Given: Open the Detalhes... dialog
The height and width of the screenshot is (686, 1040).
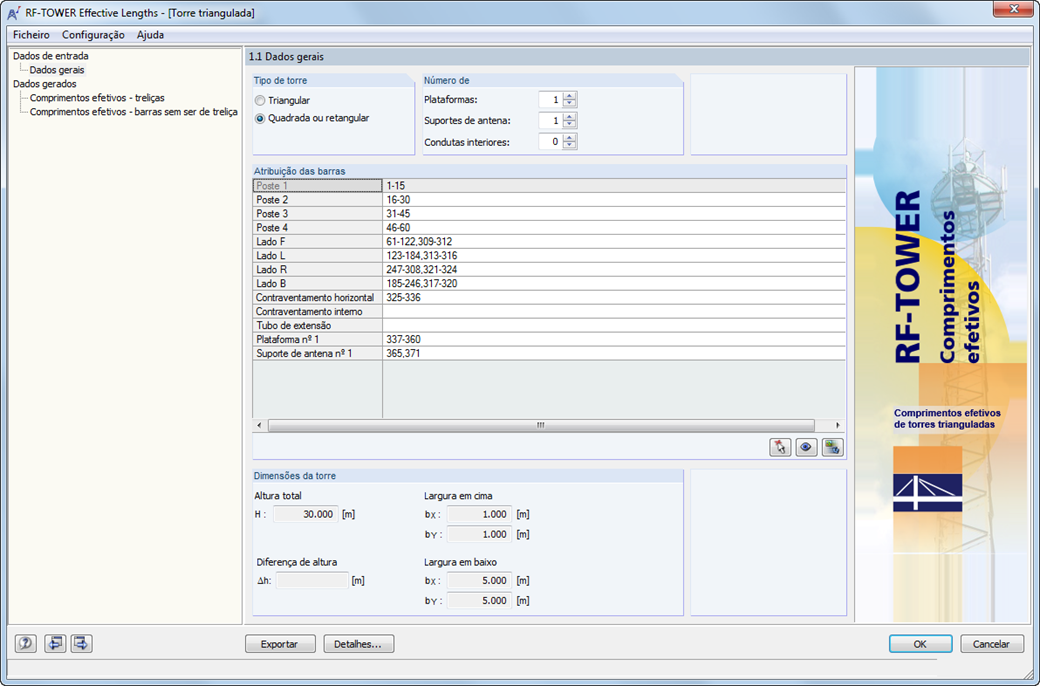Looking at the screenshot, I should click(359, 644).
